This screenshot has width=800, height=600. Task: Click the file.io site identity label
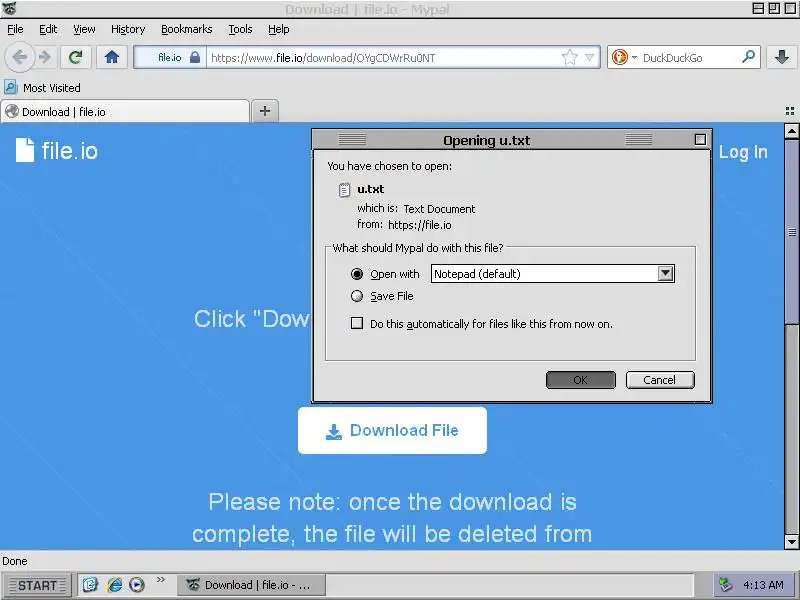coord(169,58)
